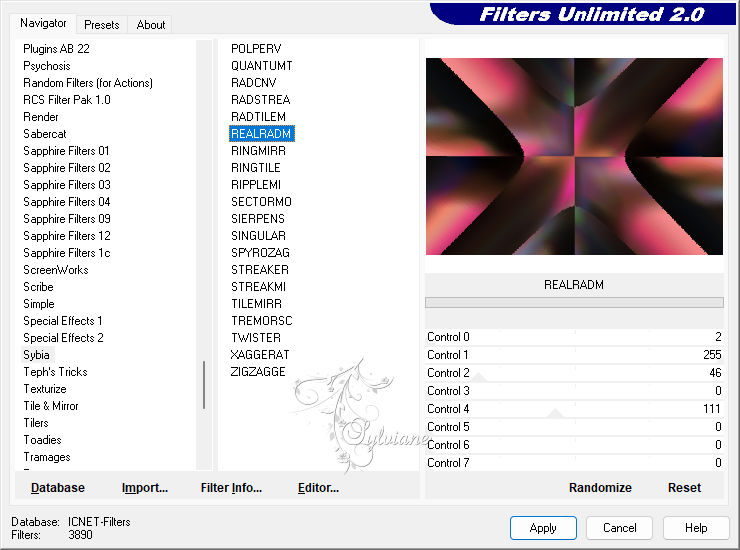Click the Apply button
The height and width of the screenshot is (550, 740).
tap(543, 527)
